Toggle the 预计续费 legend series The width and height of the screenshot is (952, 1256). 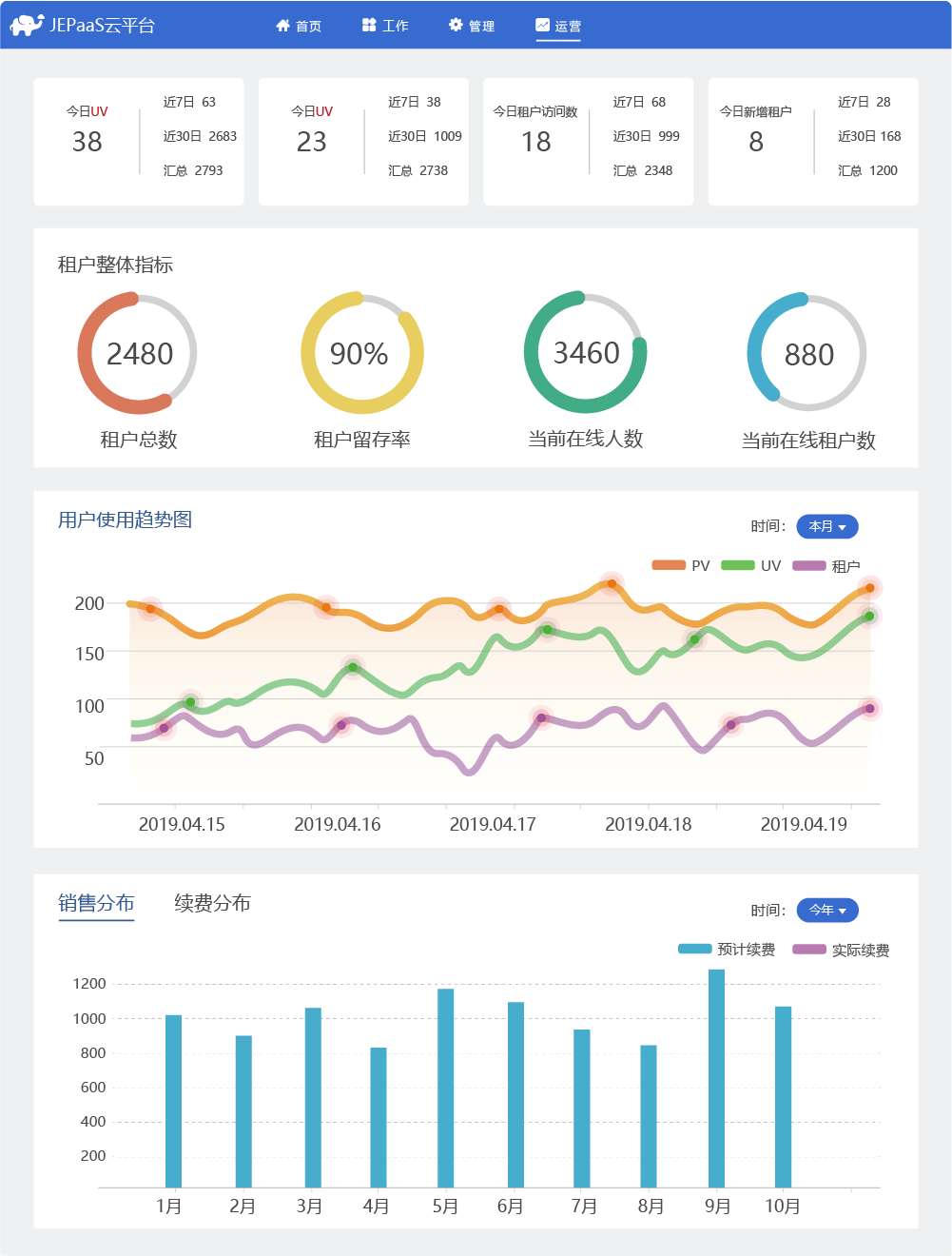tap(727, 949)
